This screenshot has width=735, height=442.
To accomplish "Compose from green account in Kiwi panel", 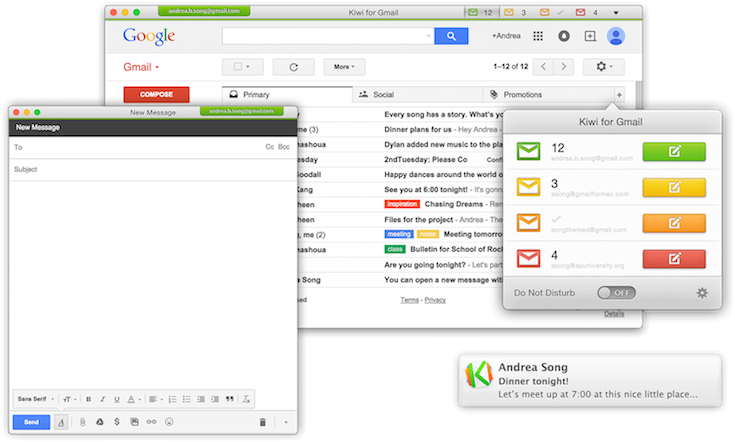I will tap(674, 151).
